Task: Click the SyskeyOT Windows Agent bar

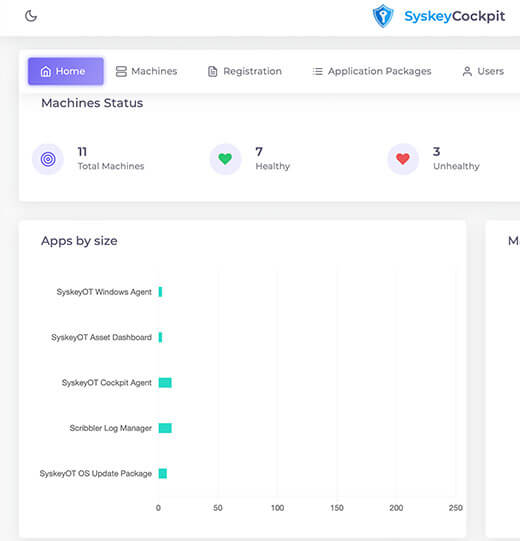Action: pyautogui.click(x=160, y=292)
